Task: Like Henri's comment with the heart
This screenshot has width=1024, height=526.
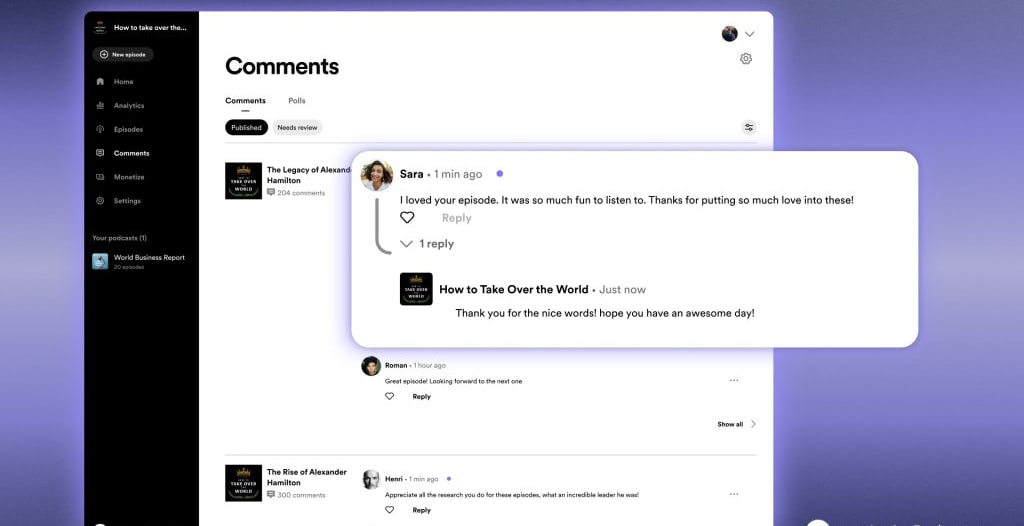Action: coord(390,510)
